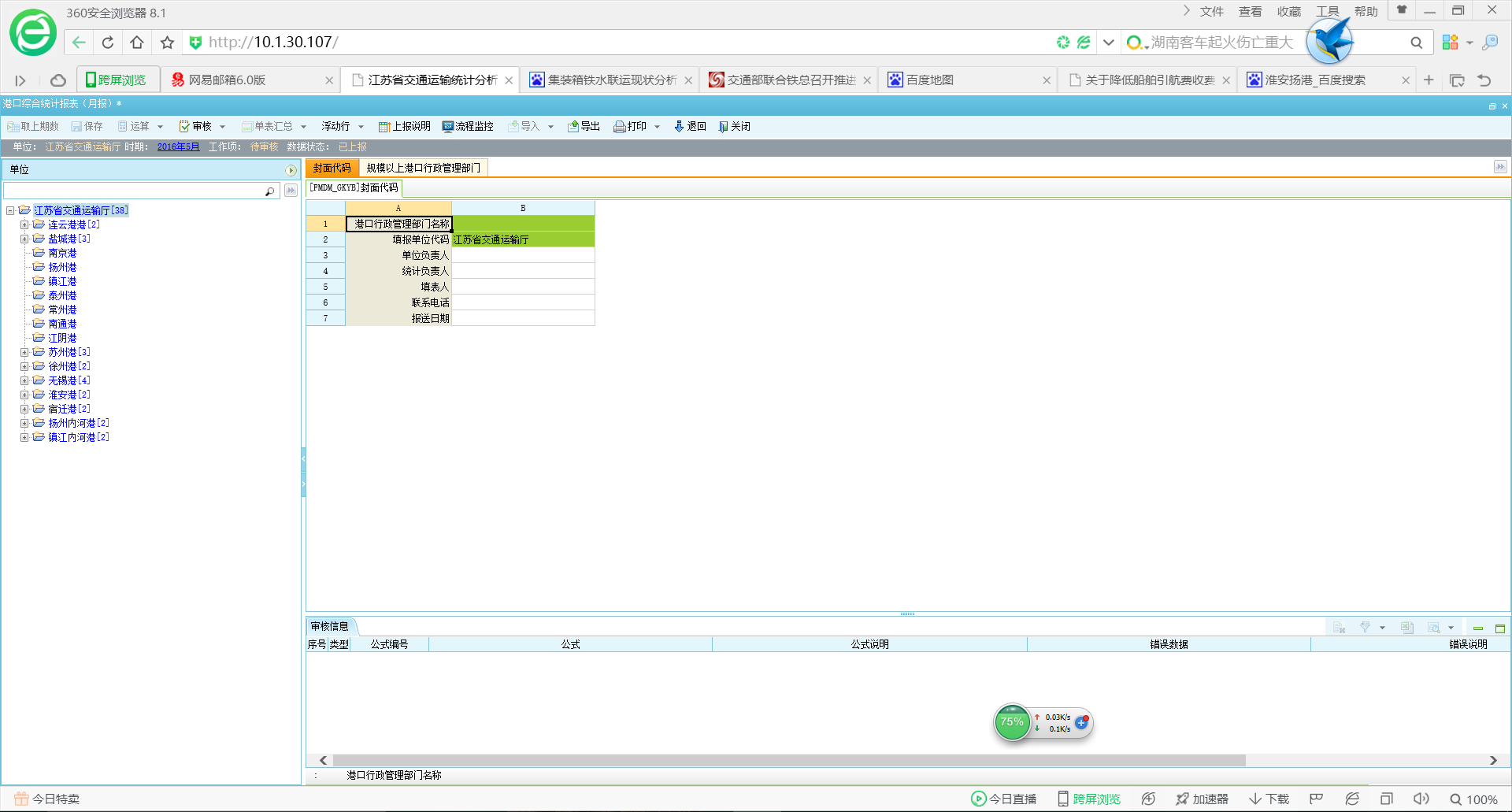
Task: Click the search magnifier in unit panel
Action: click(x=269, y=191)
